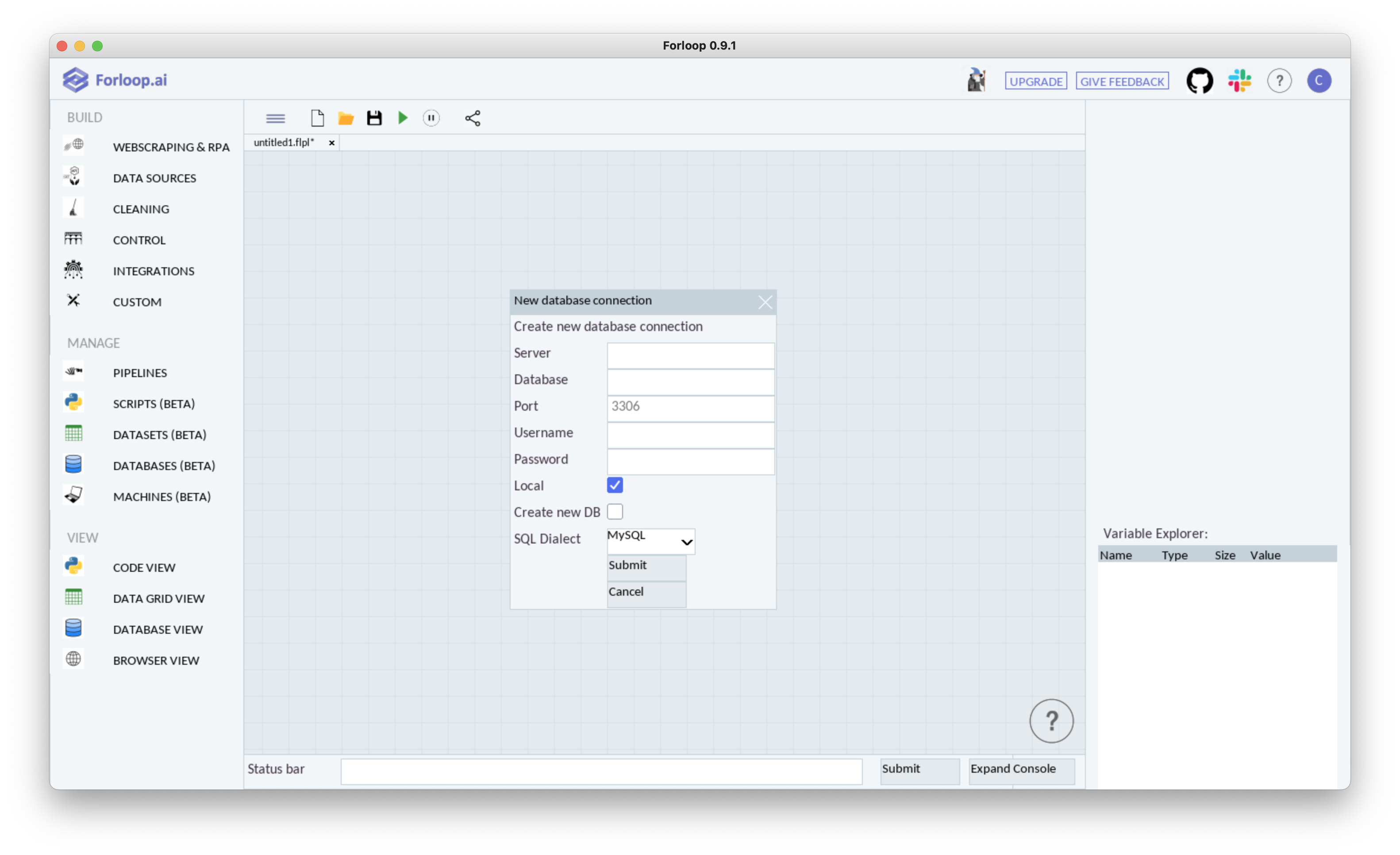This screenshot has width=1400, height=855.
Task: Open the user profile avatar C
Action: tap(1319, 81)
